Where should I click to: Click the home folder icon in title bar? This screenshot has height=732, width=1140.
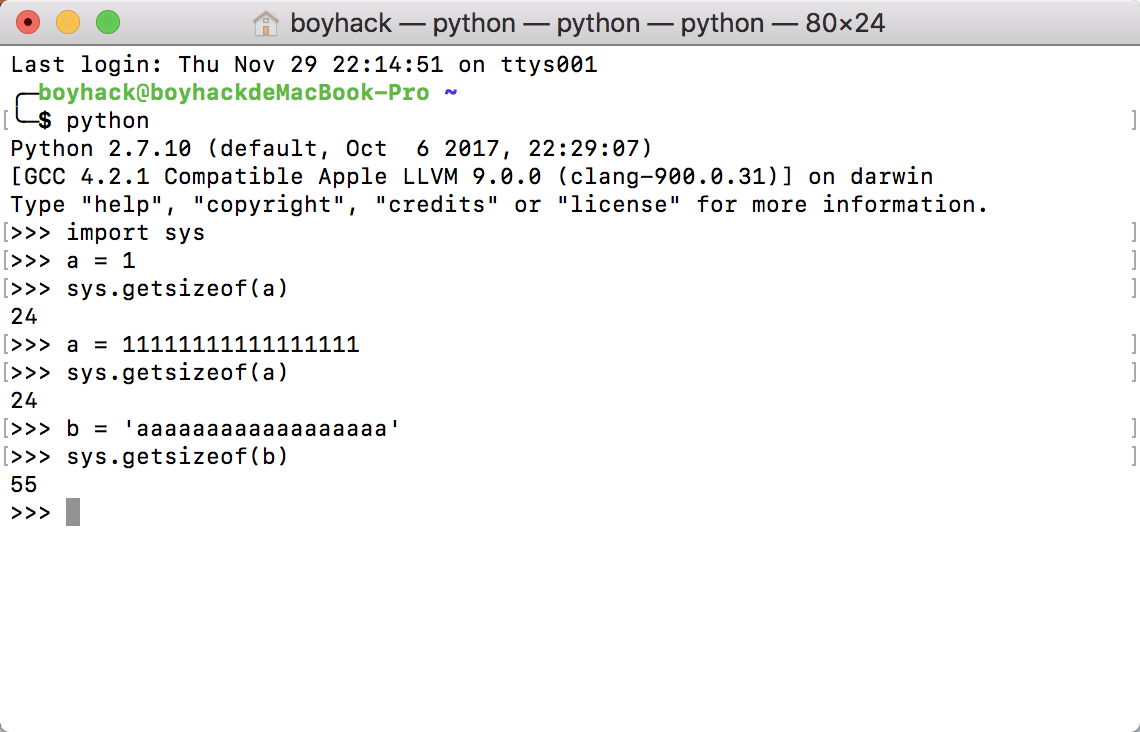(265, 23)
